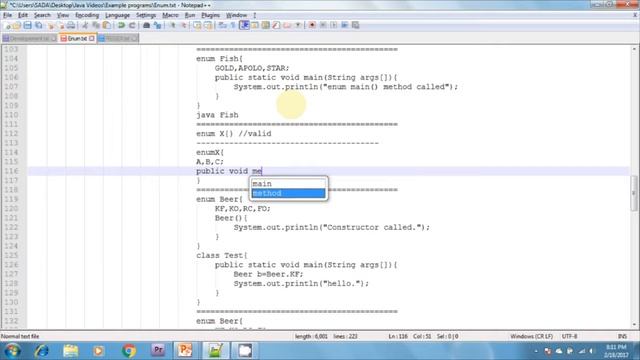The width and height of the screenshot is (640, 360).
Task: Click the Close document toolbar icon
Action: coord(51,25)
